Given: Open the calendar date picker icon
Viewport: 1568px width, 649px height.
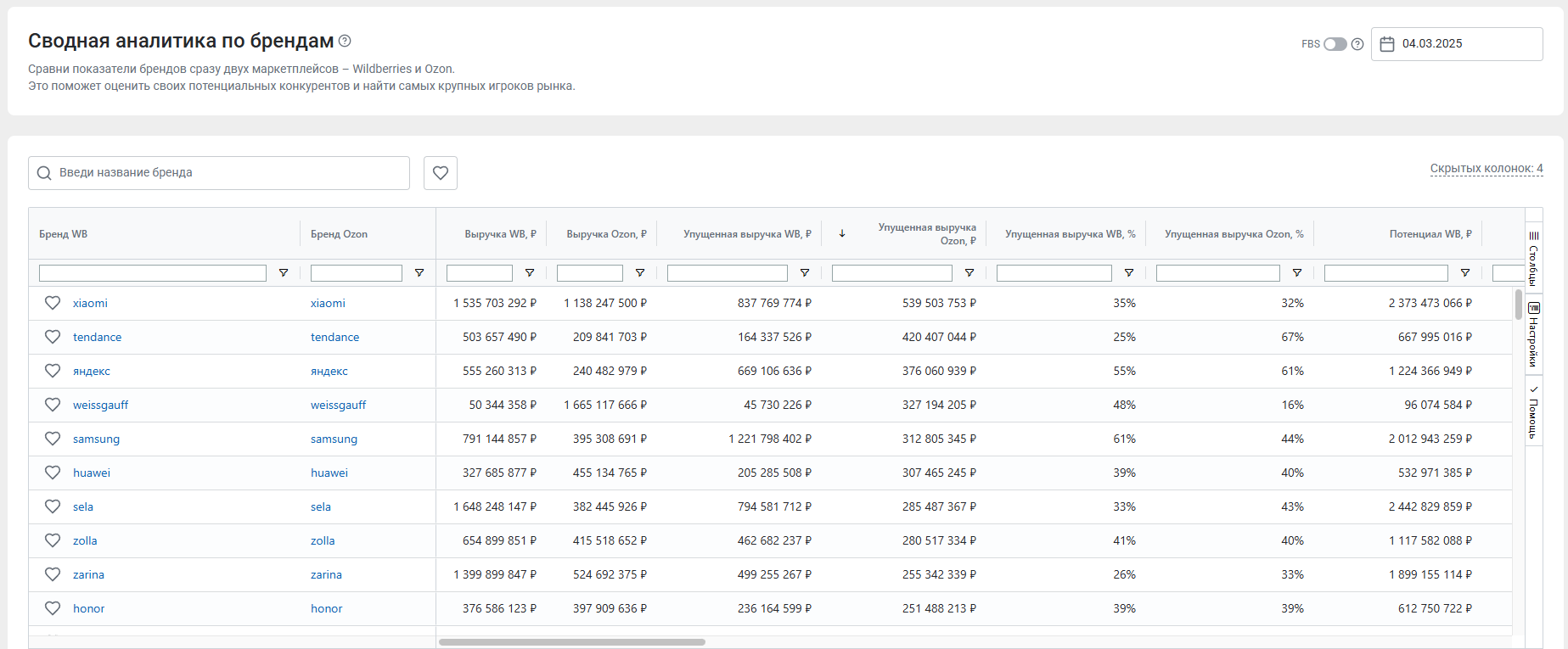Looking at the screenshot, I should point(1387,44).
